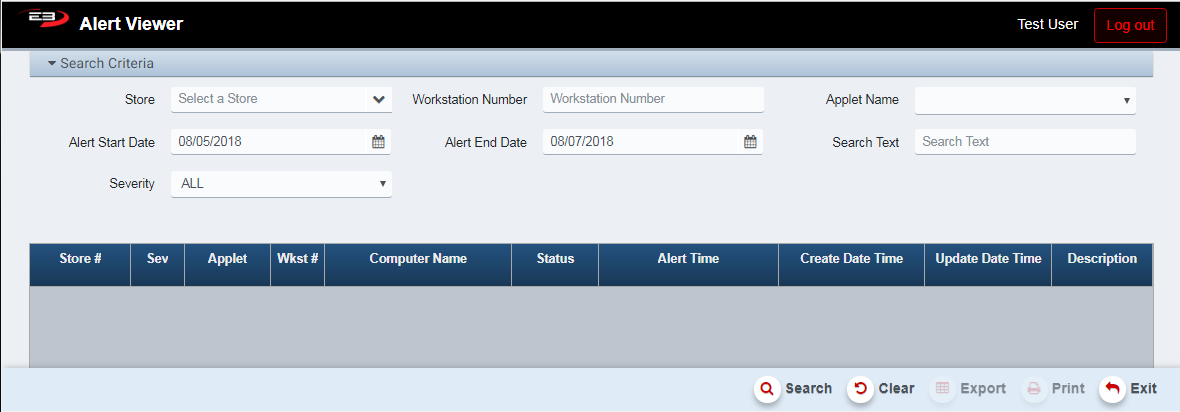
Task: Click into the Search Text field
Action: tap(1025, 142)
